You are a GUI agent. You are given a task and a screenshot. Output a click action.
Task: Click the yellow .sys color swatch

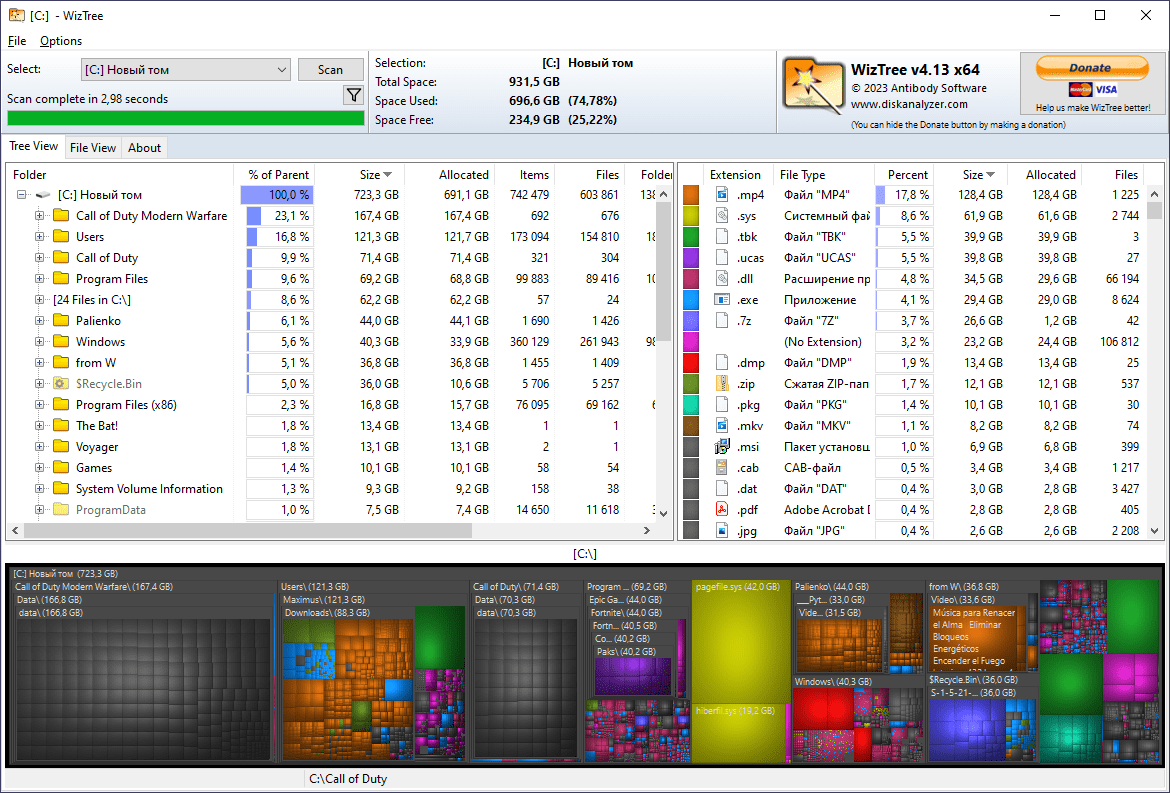coord(691,216)
